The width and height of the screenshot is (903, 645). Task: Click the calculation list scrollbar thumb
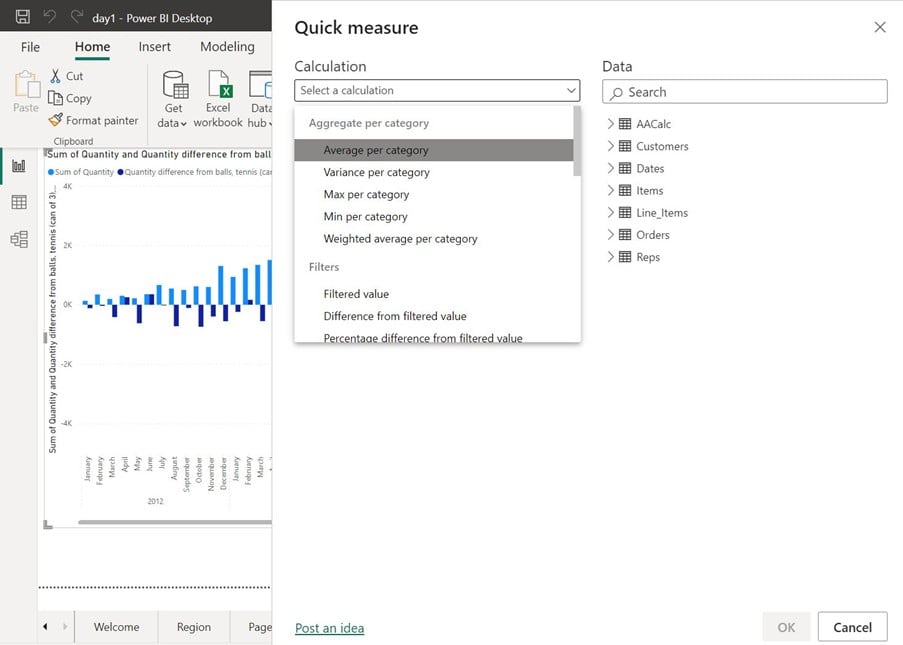point(577,142)
